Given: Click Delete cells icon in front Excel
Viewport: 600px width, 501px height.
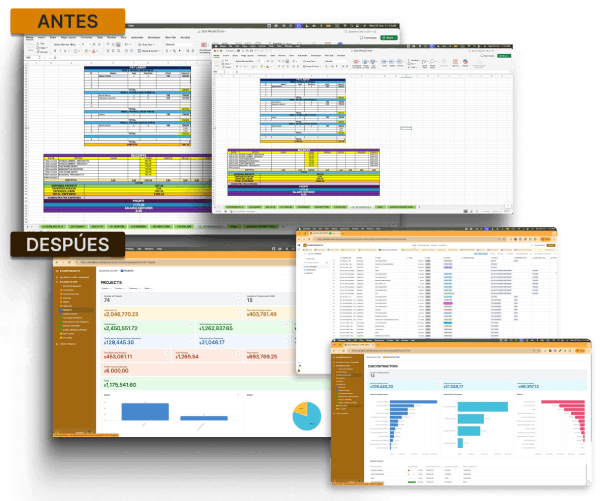Looking at the screenshot, I should 392,63.
